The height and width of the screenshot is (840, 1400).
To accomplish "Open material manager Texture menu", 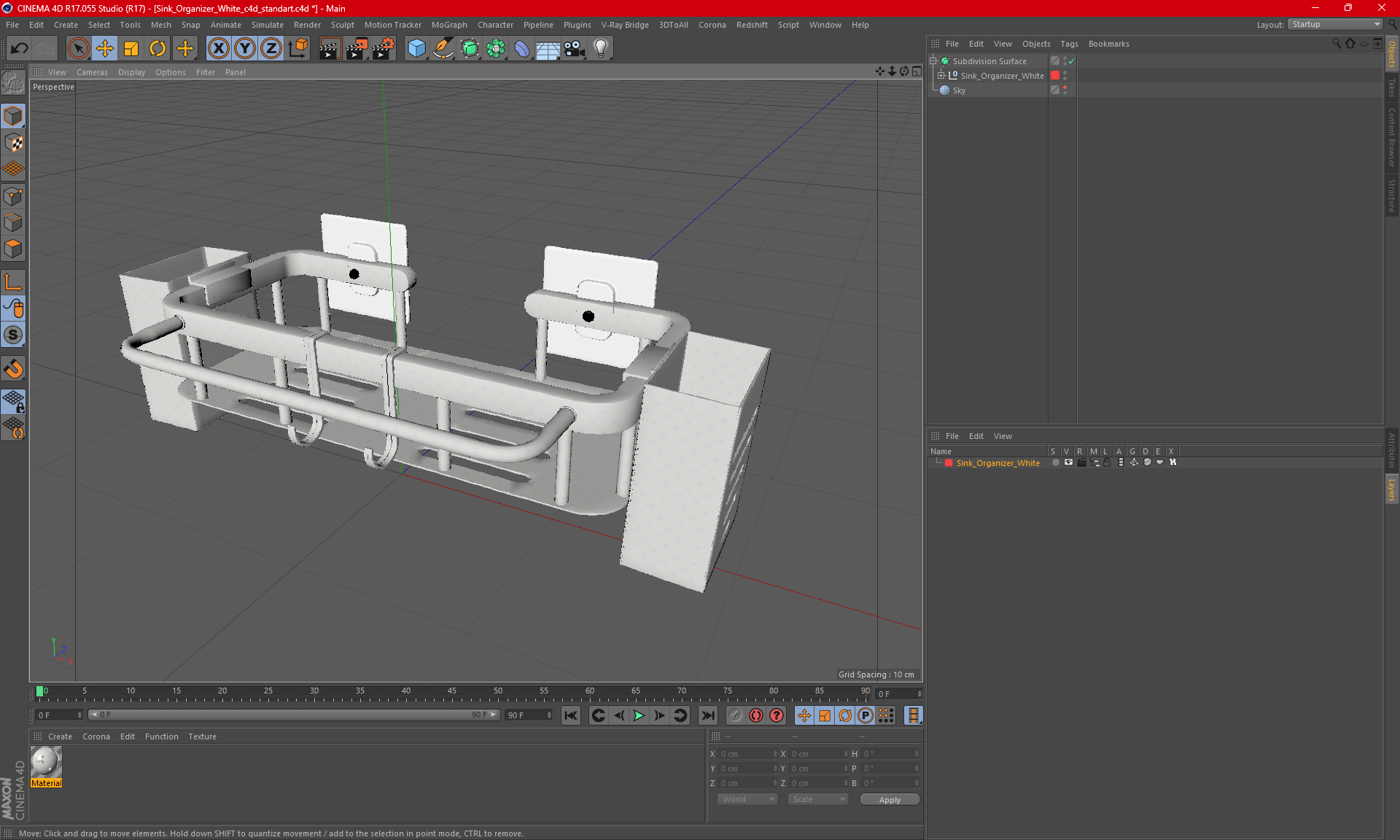I will coord(202,736).
